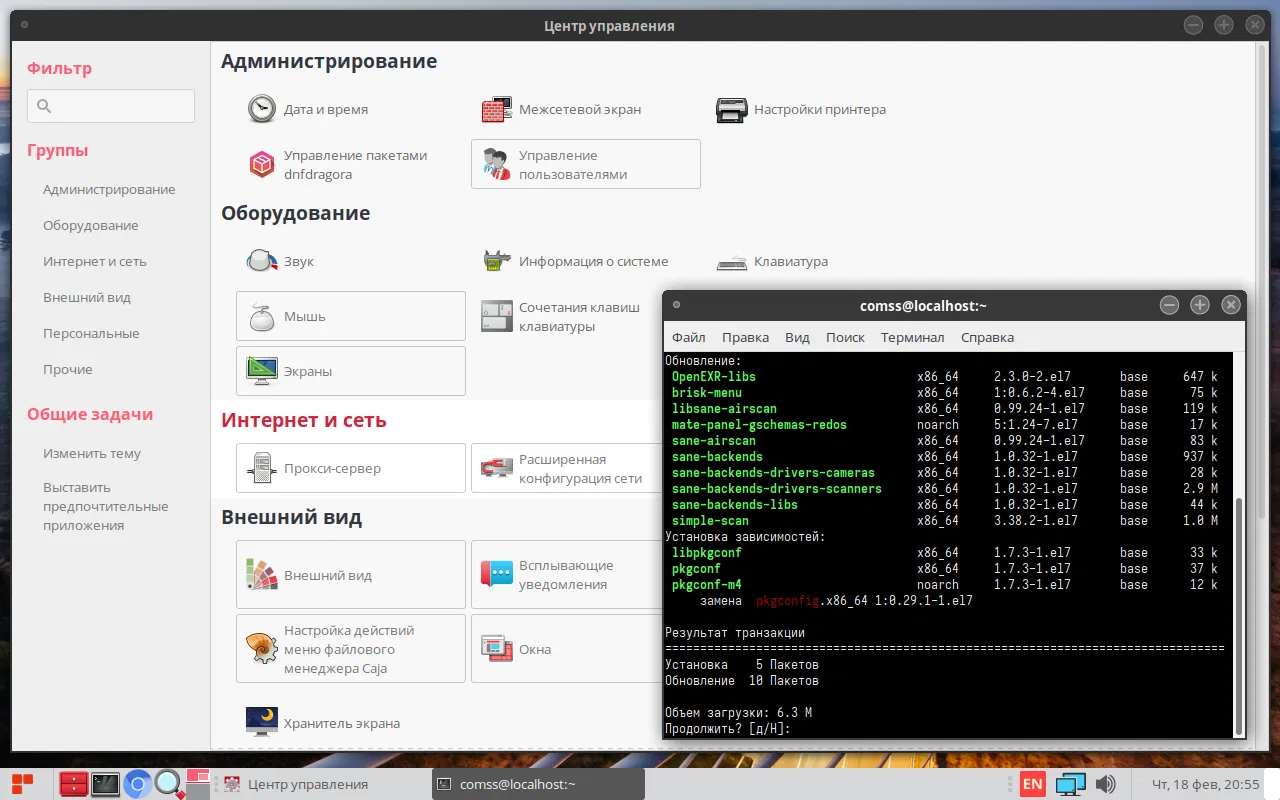Switch keyboard layout via the EN indicator
Screen dimensions: 1280x800
[1032, 784]
